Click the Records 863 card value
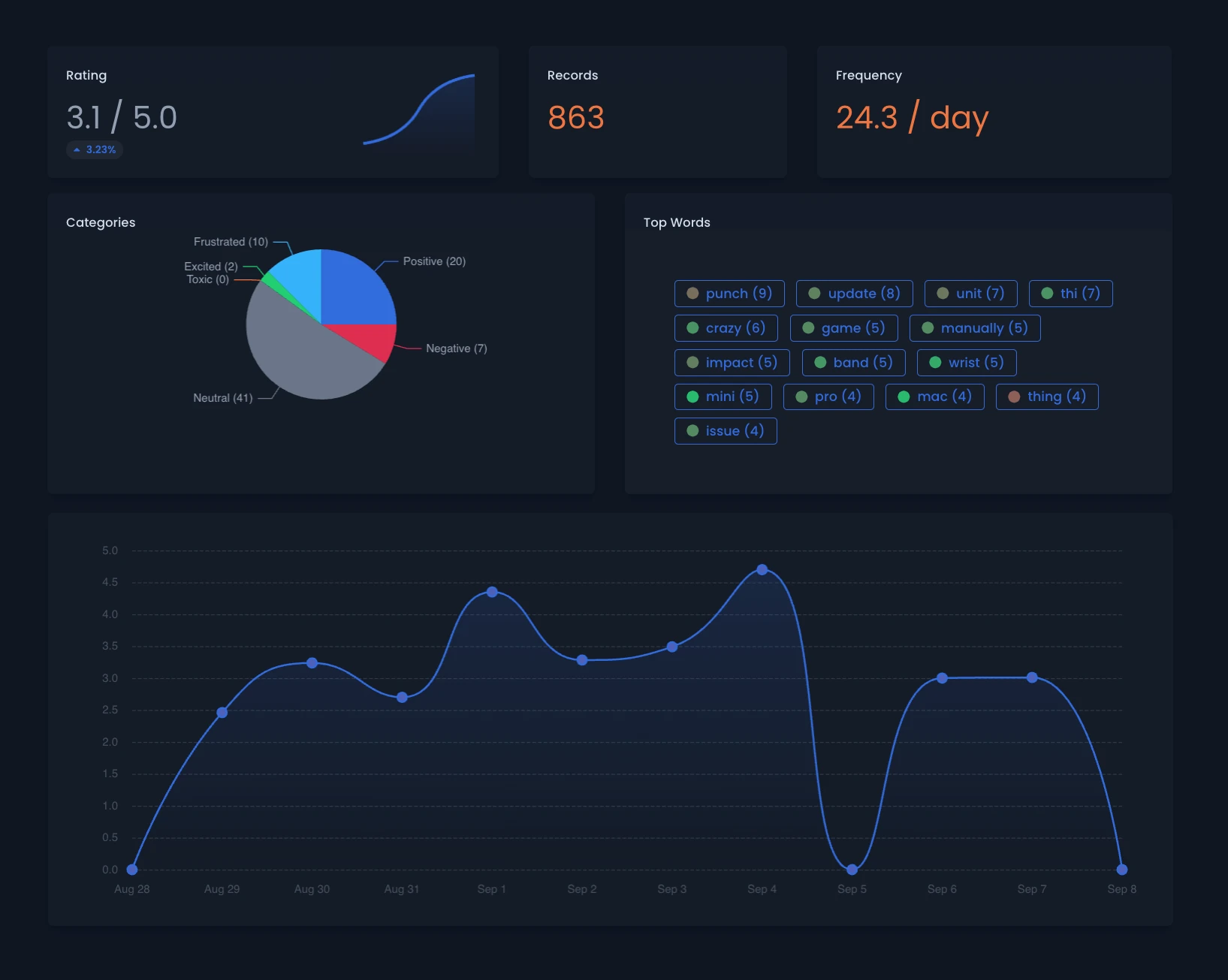Screen dimensions: 1228x980 [575, 118]
